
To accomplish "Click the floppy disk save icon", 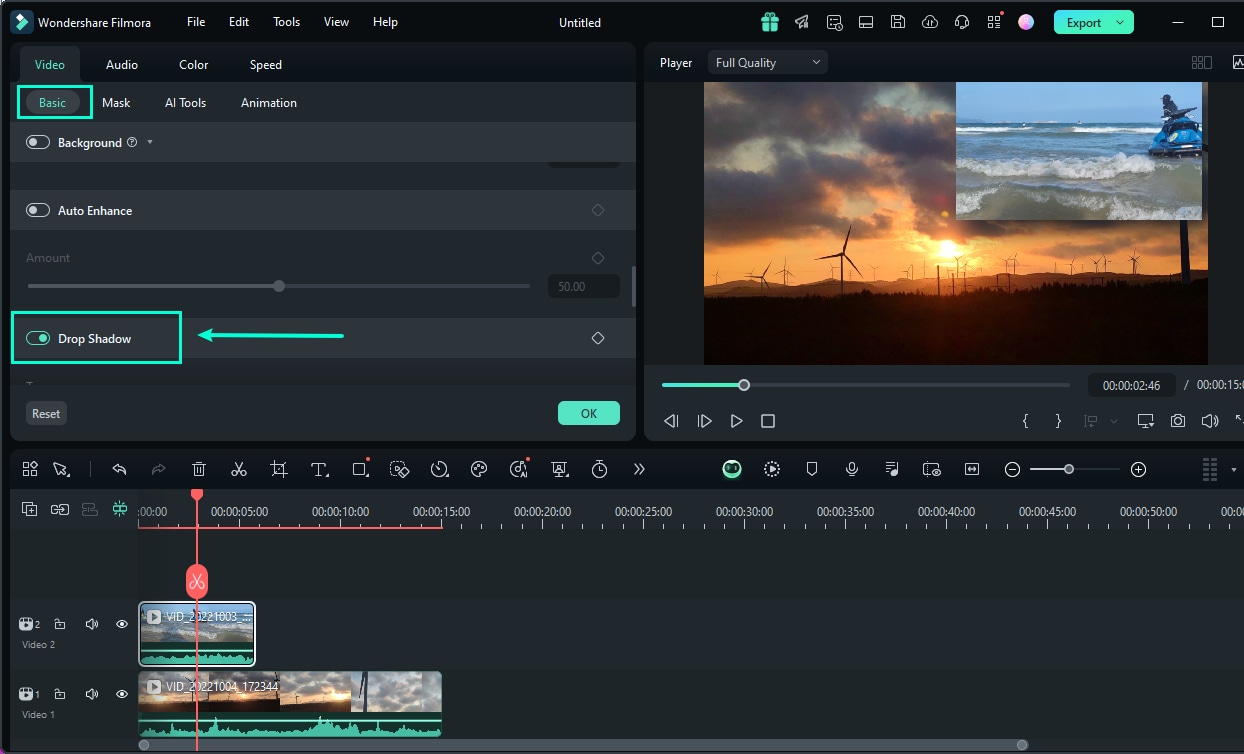I will coord(898,22).
